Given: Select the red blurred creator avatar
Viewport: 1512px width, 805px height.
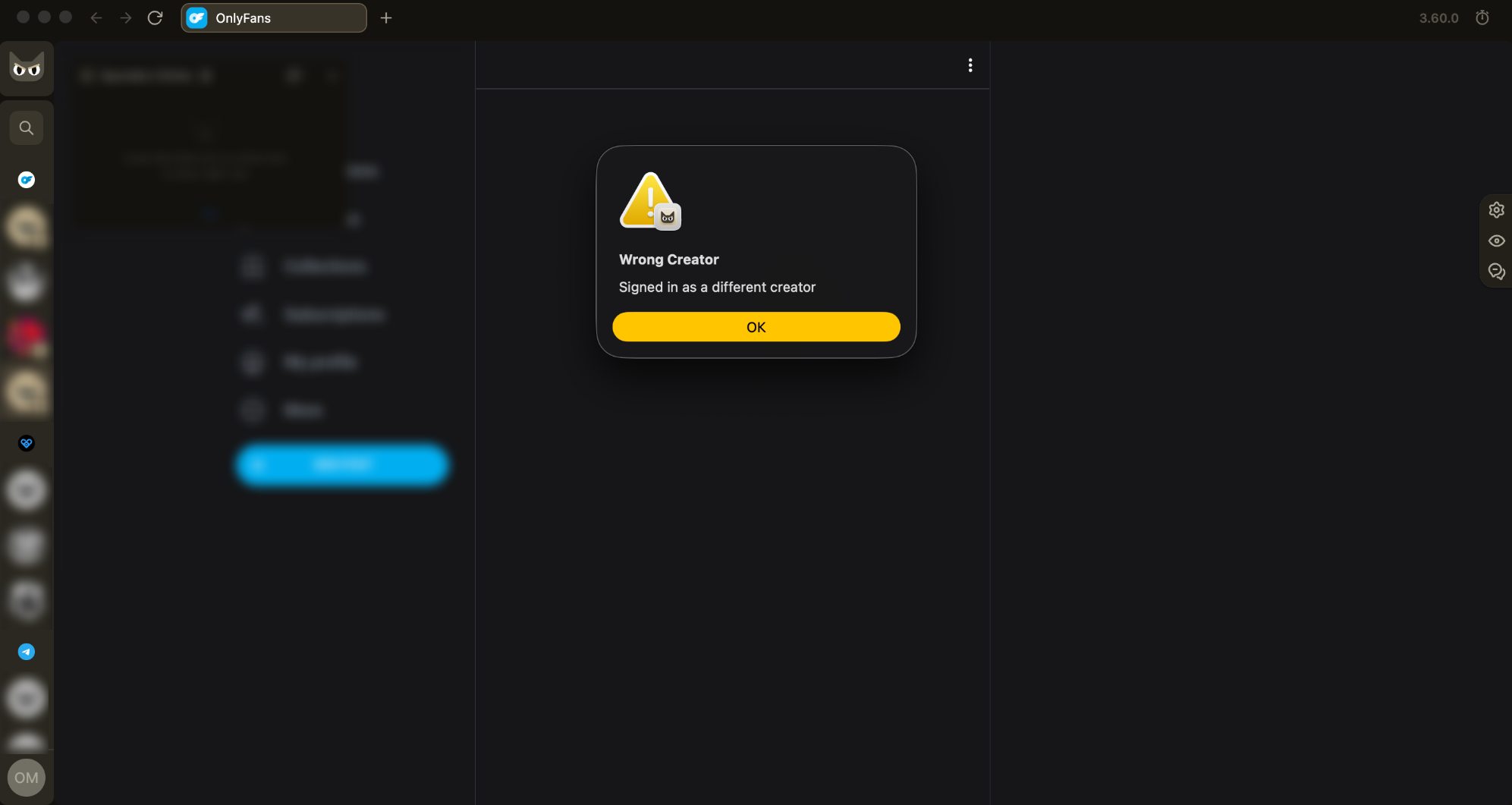Looking at the screenshot, I should tap(27, 337).
